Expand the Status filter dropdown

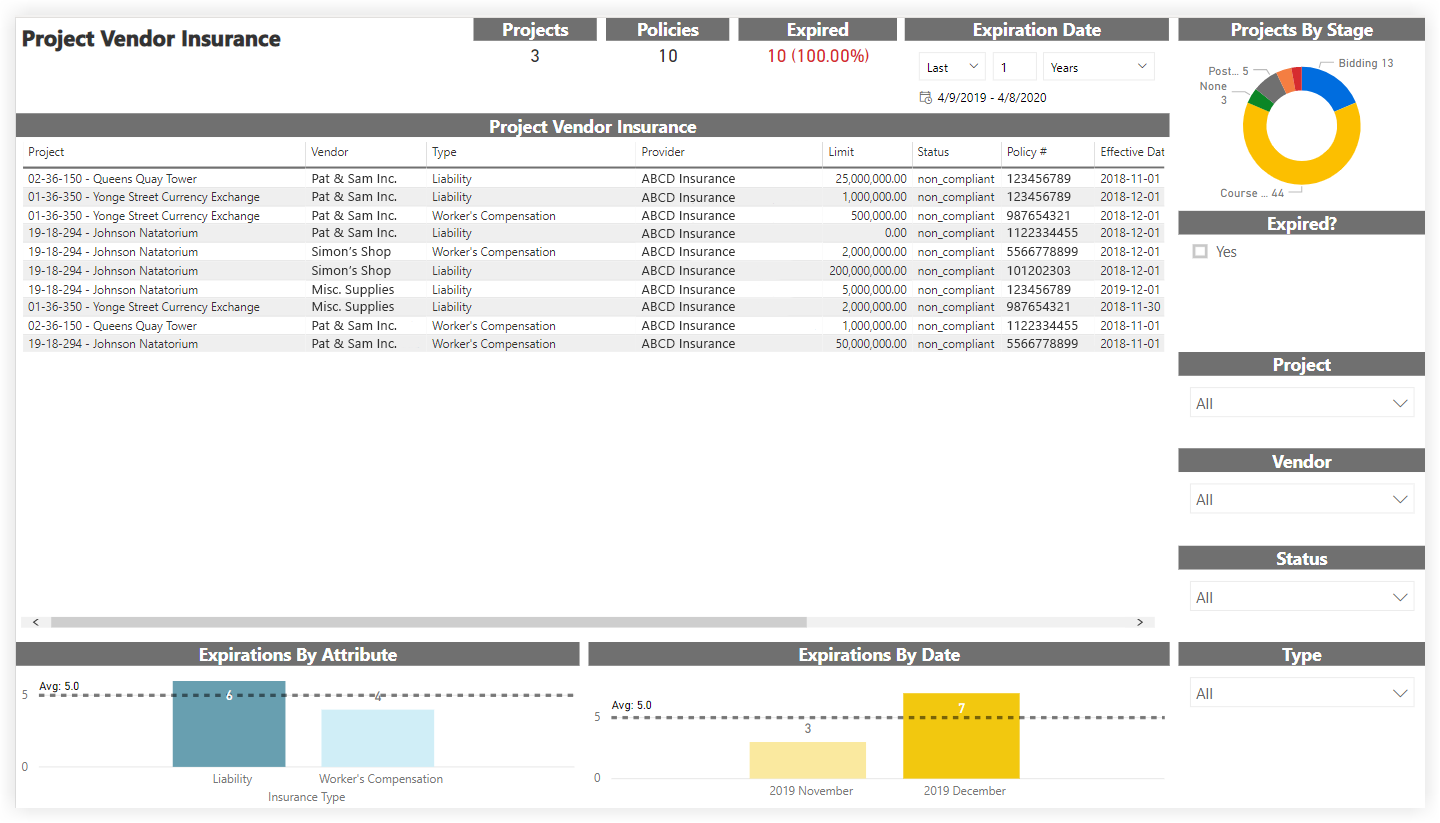click(1302, 597)
